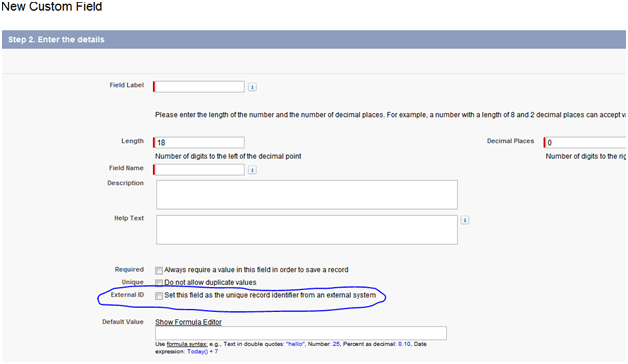Tick the Unique do not allow duplicates checkbox

click(x=159, y=283)
